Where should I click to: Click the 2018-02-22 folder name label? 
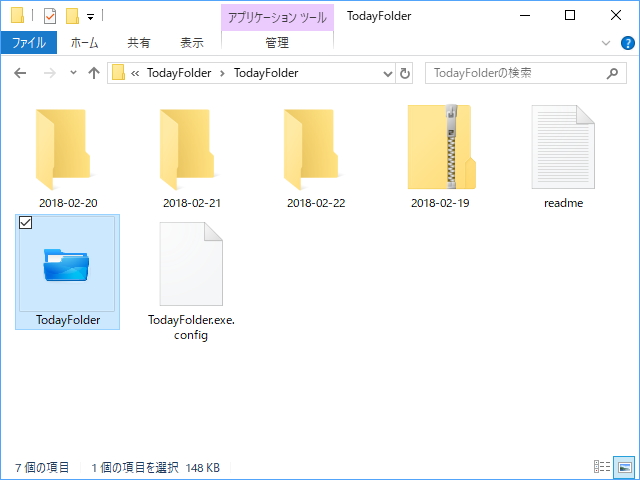tap(316, 203)
